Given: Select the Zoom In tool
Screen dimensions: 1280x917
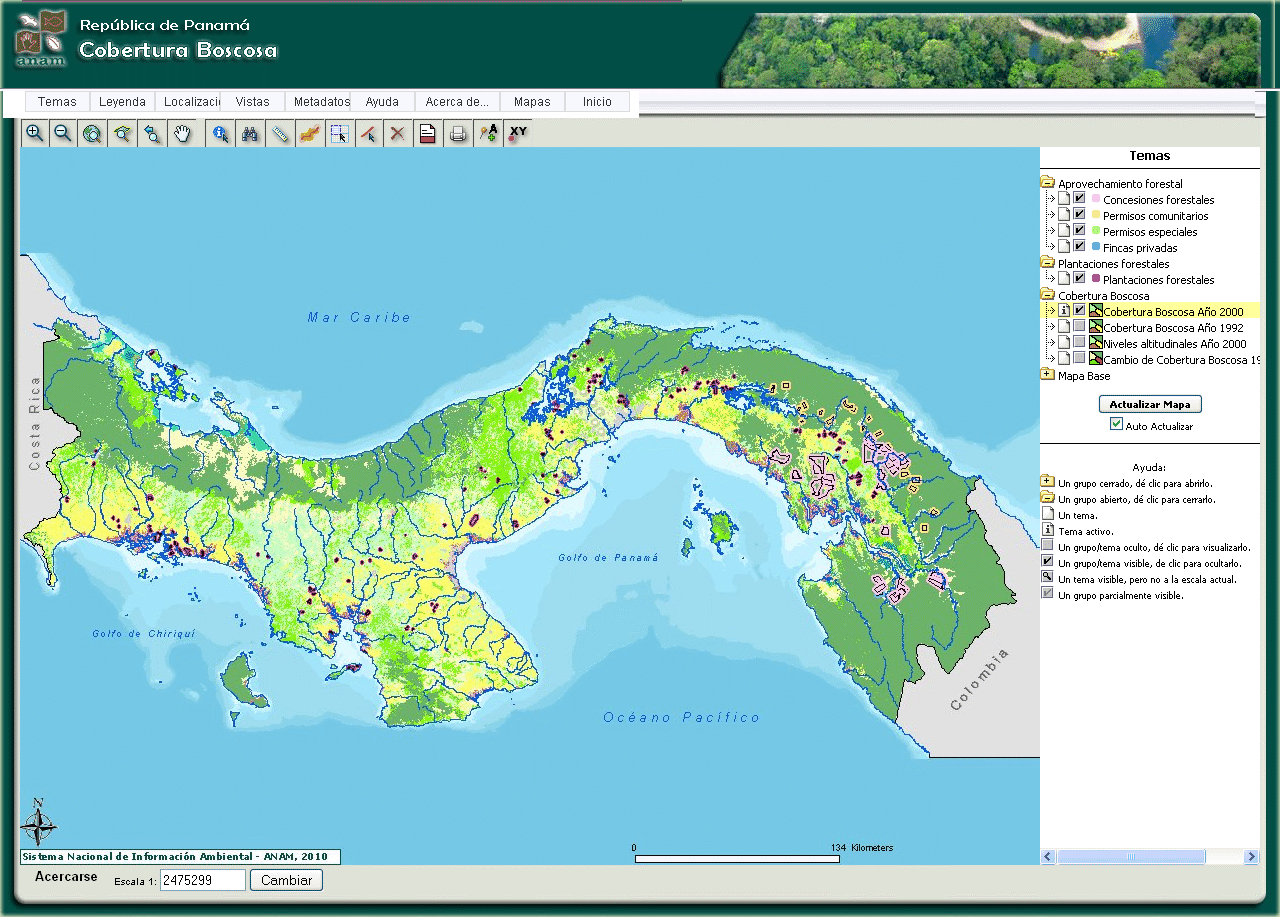Looking at the screenshot, I should (34, 132).
